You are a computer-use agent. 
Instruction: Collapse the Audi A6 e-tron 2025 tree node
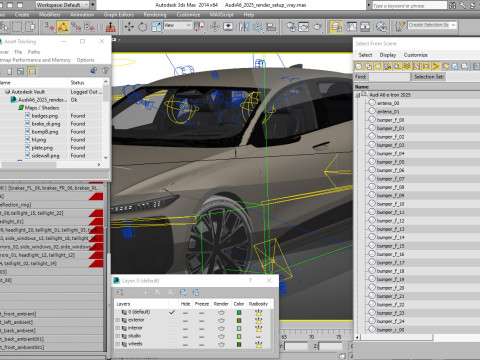pyautogui.click(x=358, y=95)
